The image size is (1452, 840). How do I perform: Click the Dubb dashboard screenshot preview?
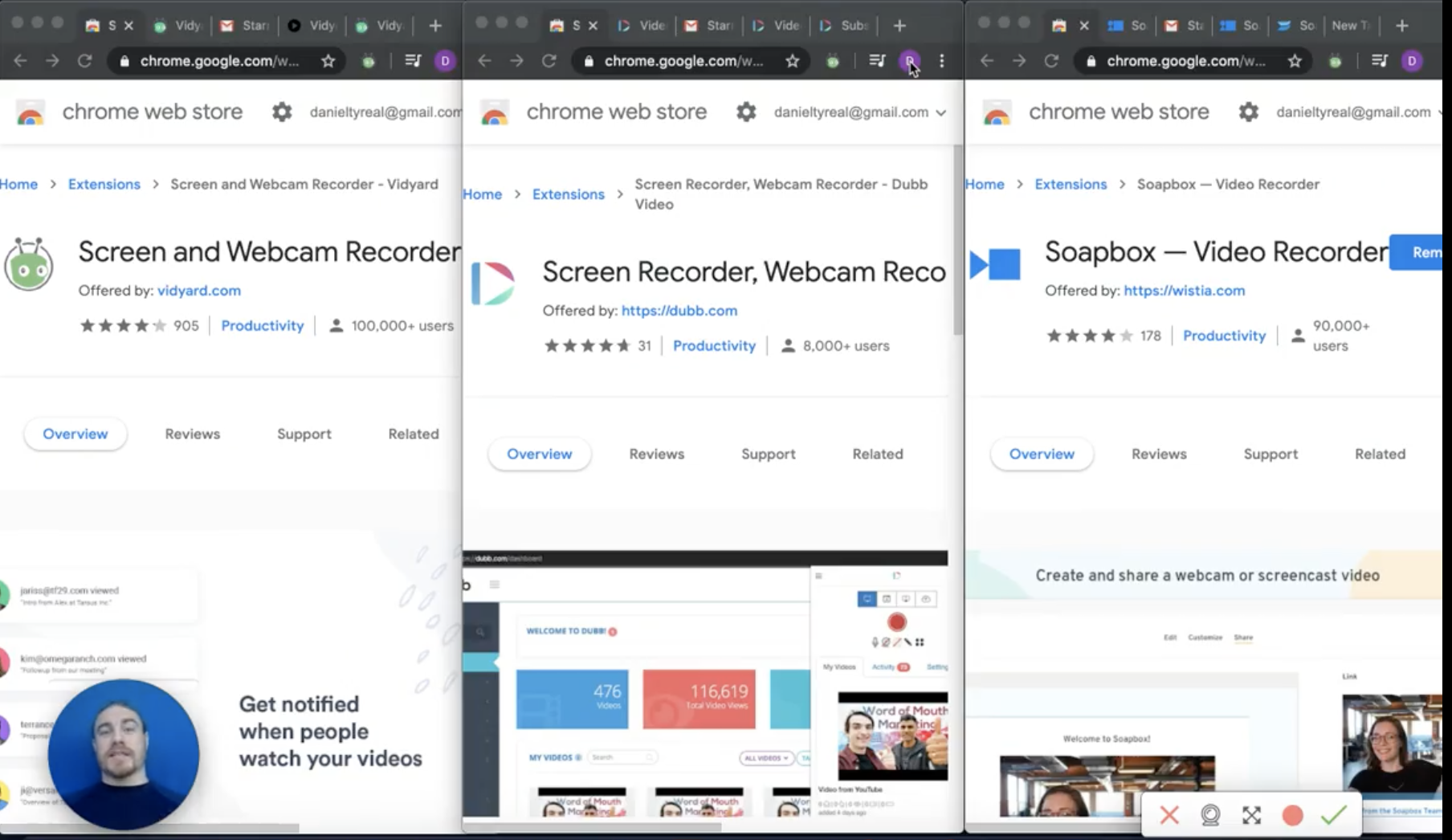tap(705, 684)
